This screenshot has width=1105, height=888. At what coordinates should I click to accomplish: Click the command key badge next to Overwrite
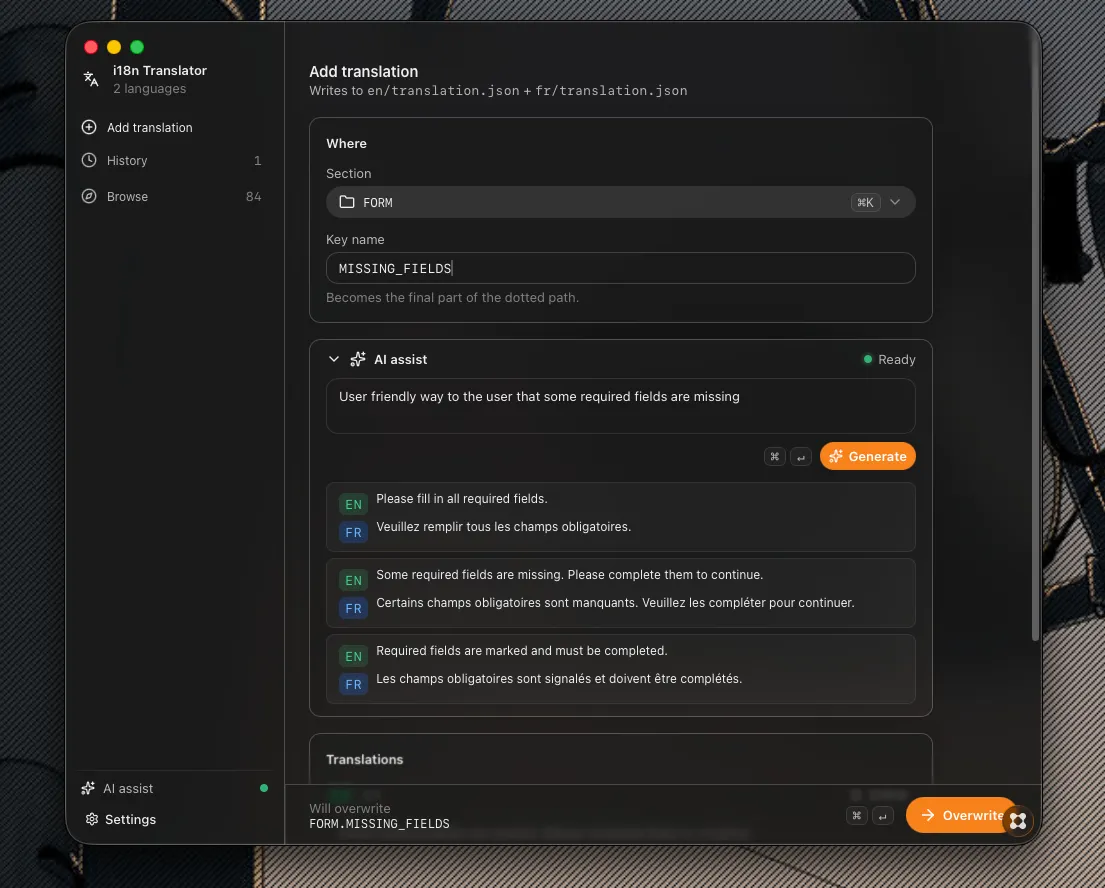coord(856,815)
